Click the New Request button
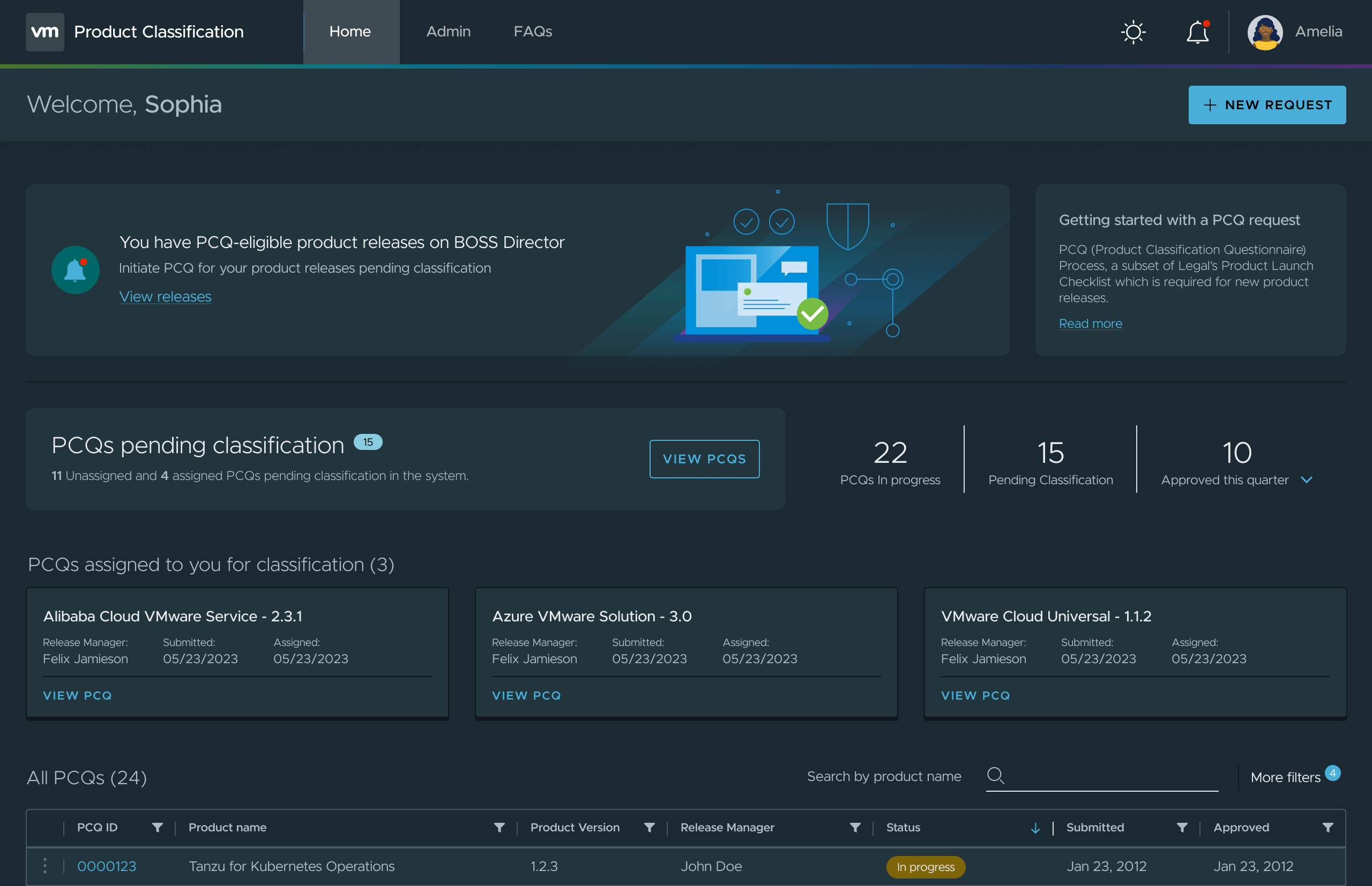The image size is (1372, 886). [x=1266, y=104]
